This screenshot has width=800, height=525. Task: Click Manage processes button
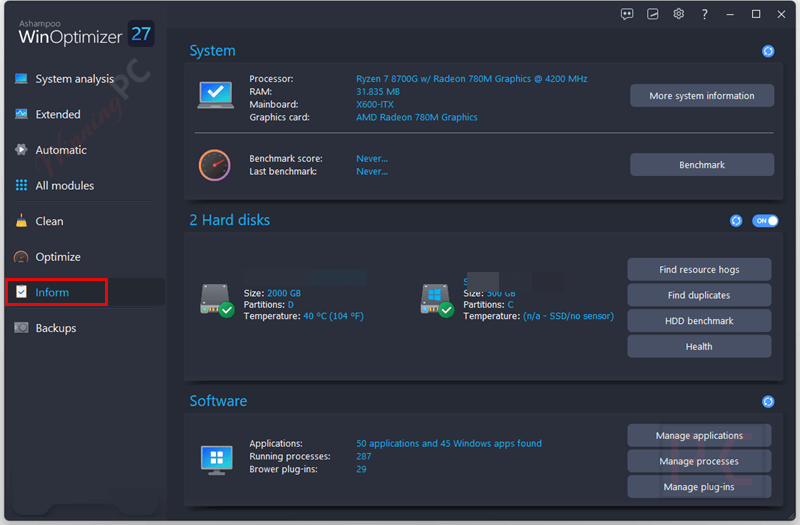pyautogui.click(x=699, y=461)
